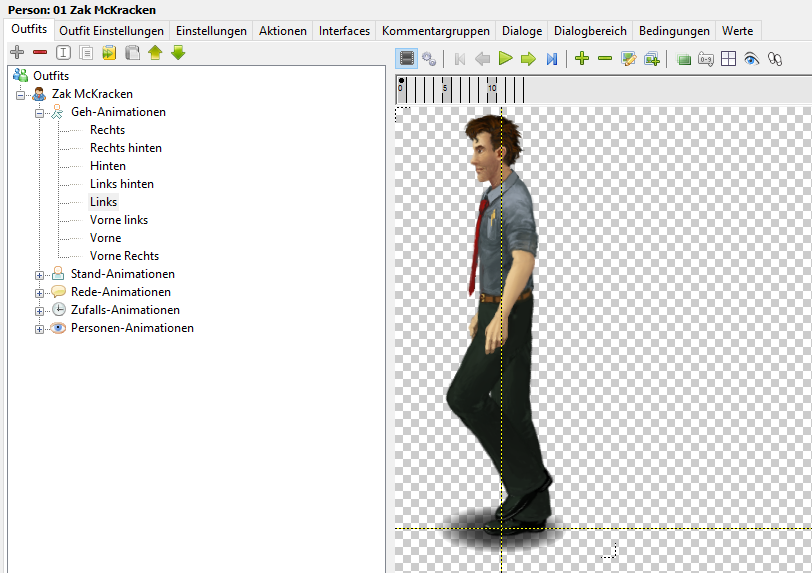Switch to the Outfits tab
Viewport: 812px width, 573px height.
click(29, 29)
